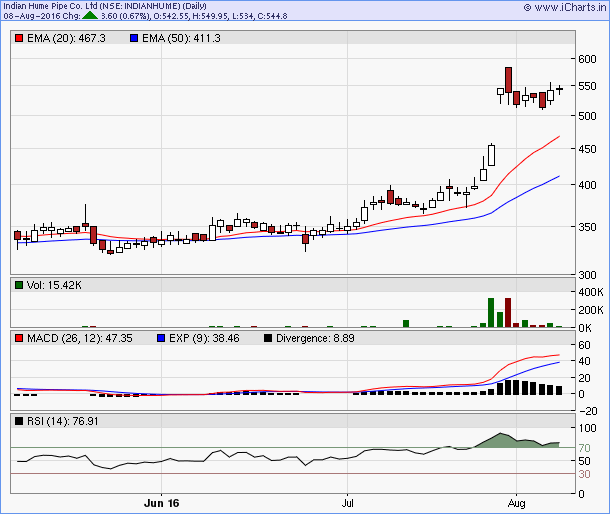Image resolution: width=610 pixels, height=514 pixels.
Task: Click the tallest green volume bar
Action: pyautogui.click(x=491, y=312)
